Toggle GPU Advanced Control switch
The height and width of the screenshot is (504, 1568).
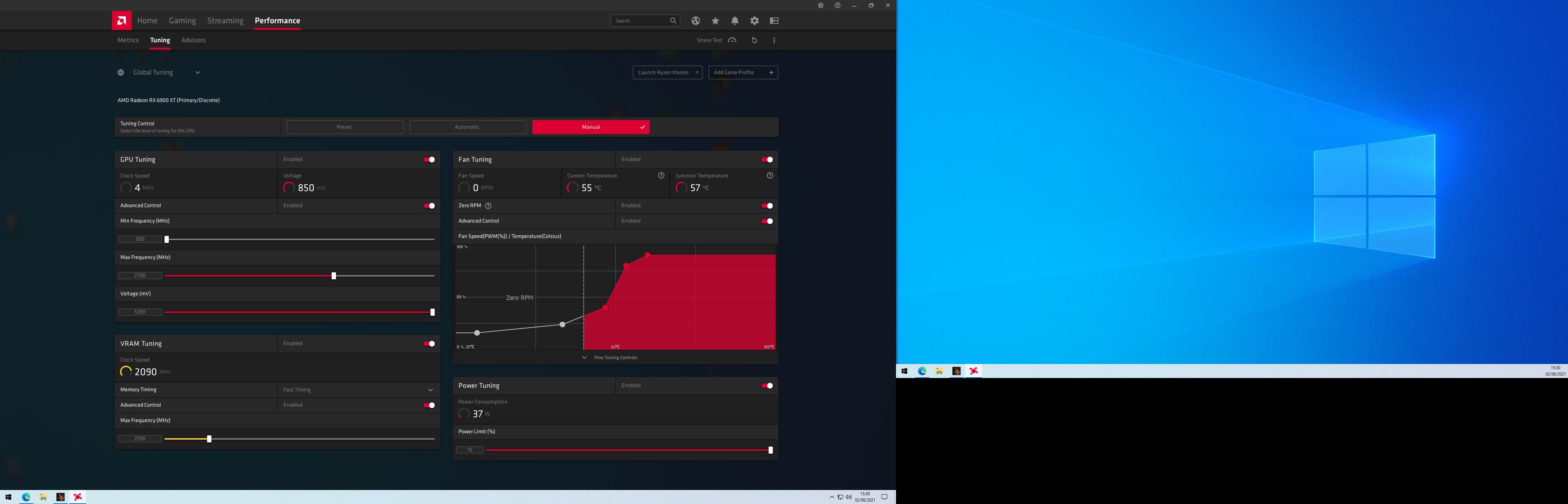(429, 206)
